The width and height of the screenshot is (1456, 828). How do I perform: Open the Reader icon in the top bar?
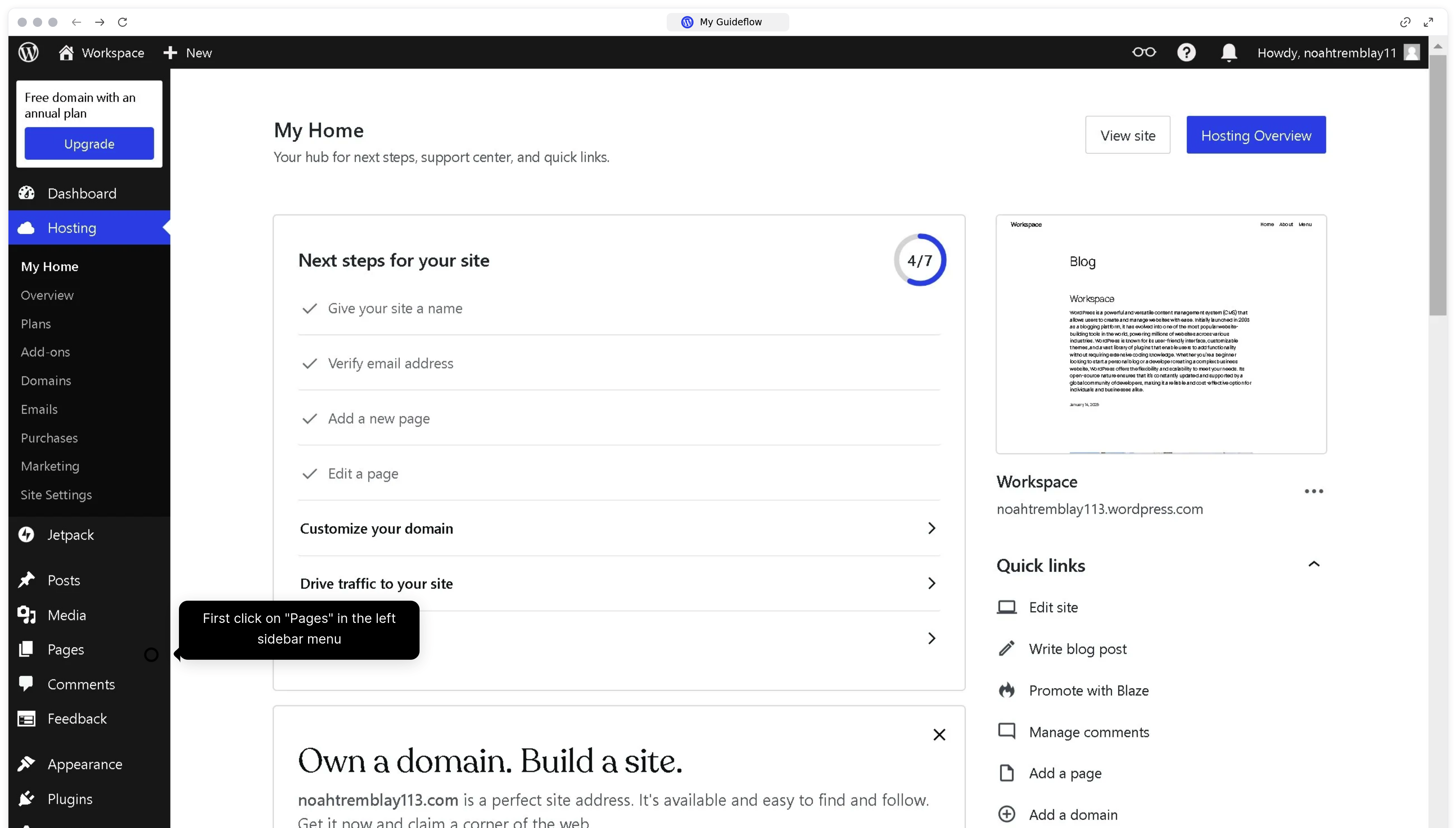(x=1143, y=52)
